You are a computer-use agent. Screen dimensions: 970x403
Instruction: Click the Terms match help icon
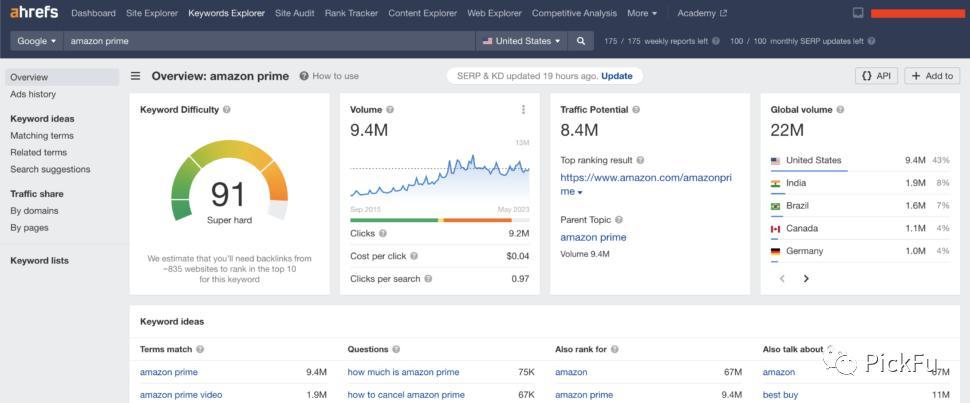[x=200, y=349]
